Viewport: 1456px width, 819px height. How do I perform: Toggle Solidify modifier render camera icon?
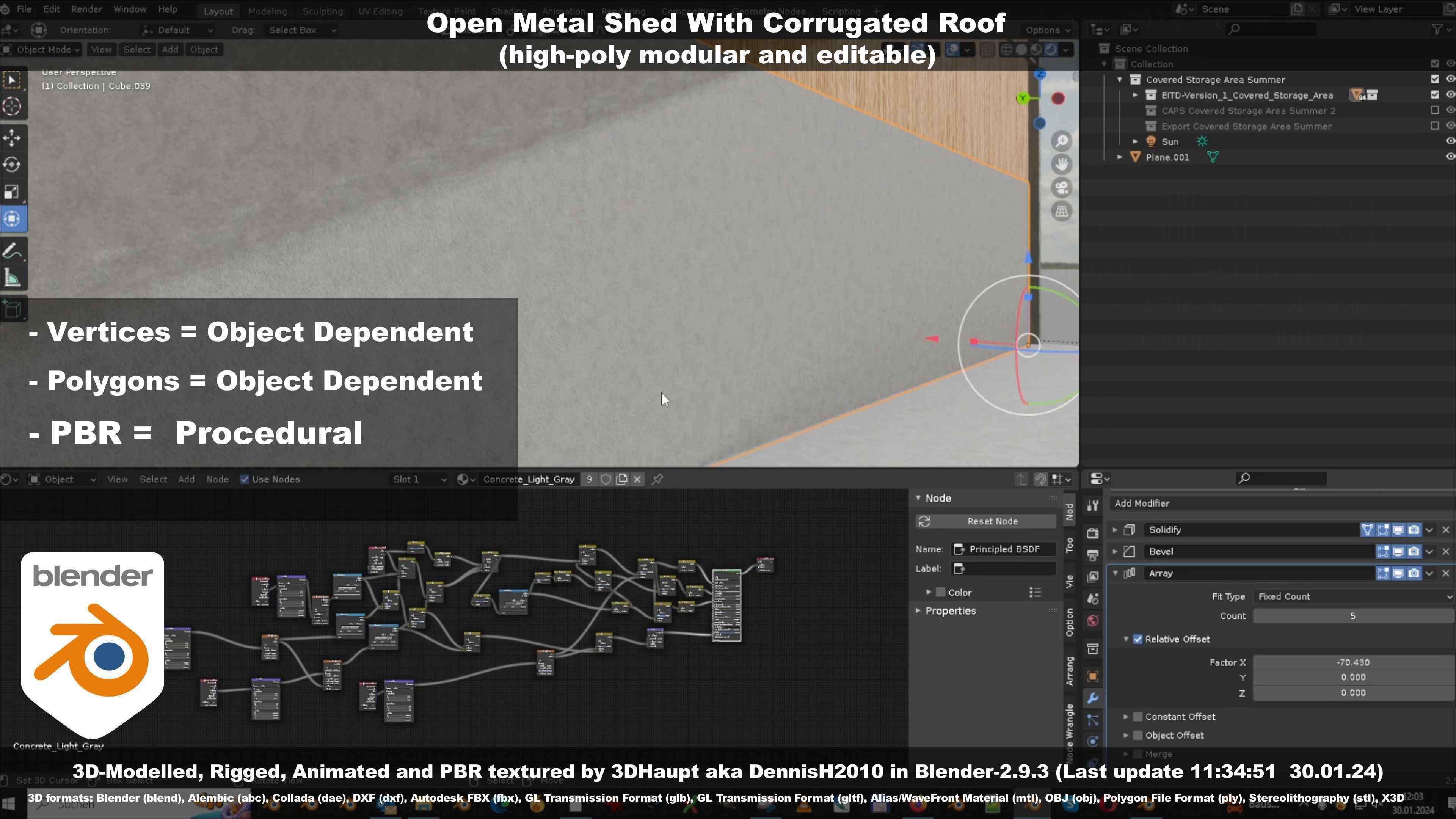point(1414,530)
